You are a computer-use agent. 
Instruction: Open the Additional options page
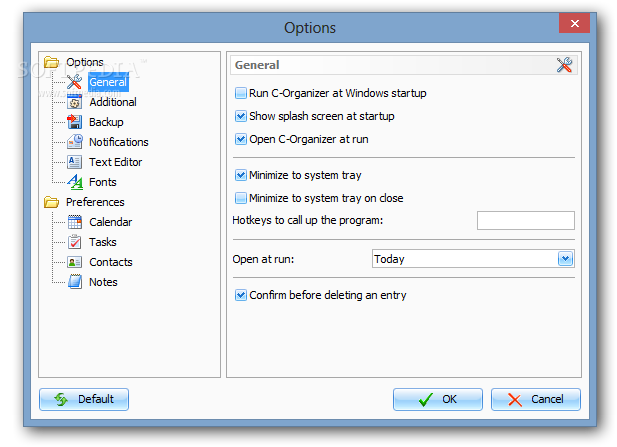113,102
